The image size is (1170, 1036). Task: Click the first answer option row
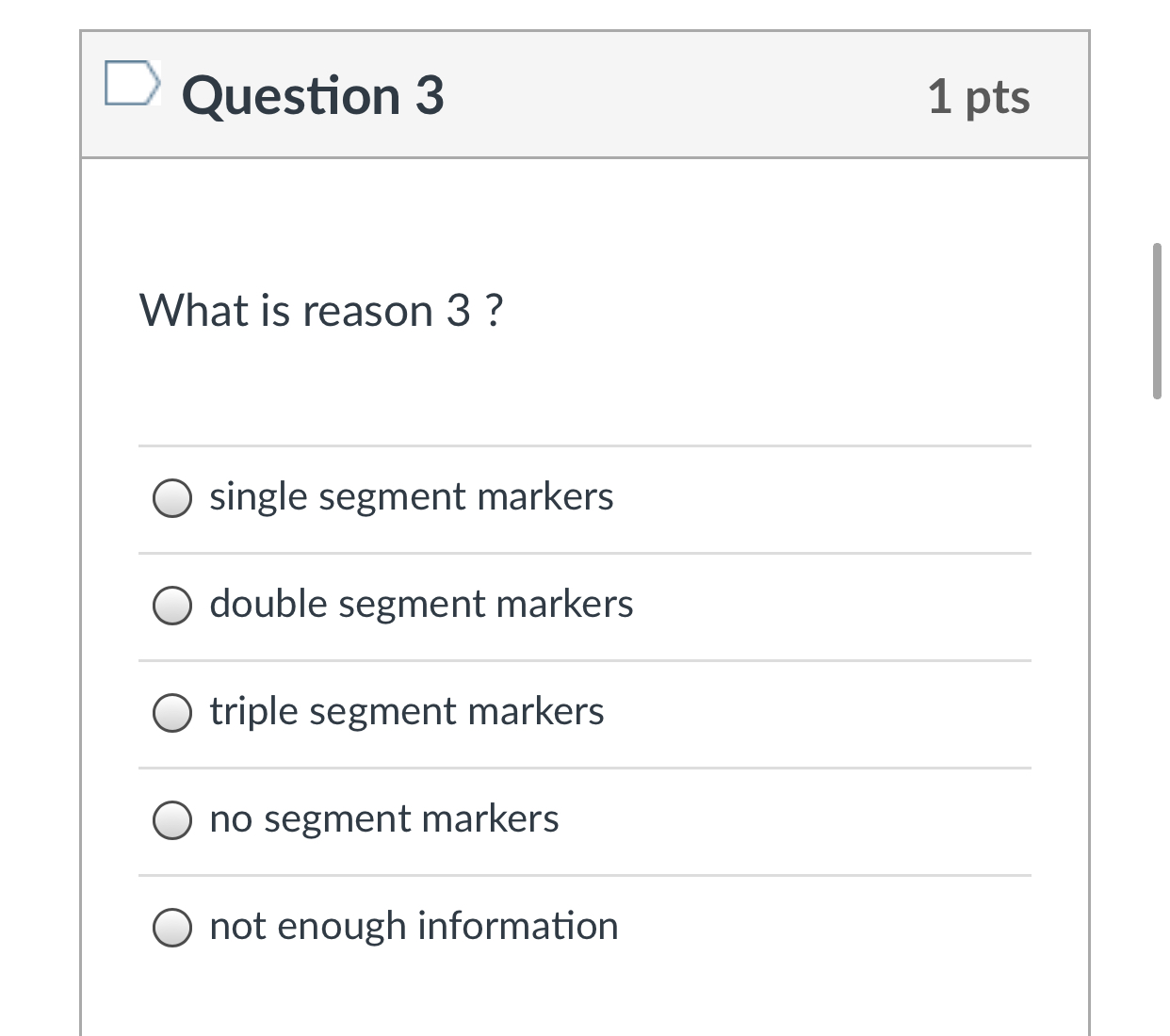[x=584, y=498]
